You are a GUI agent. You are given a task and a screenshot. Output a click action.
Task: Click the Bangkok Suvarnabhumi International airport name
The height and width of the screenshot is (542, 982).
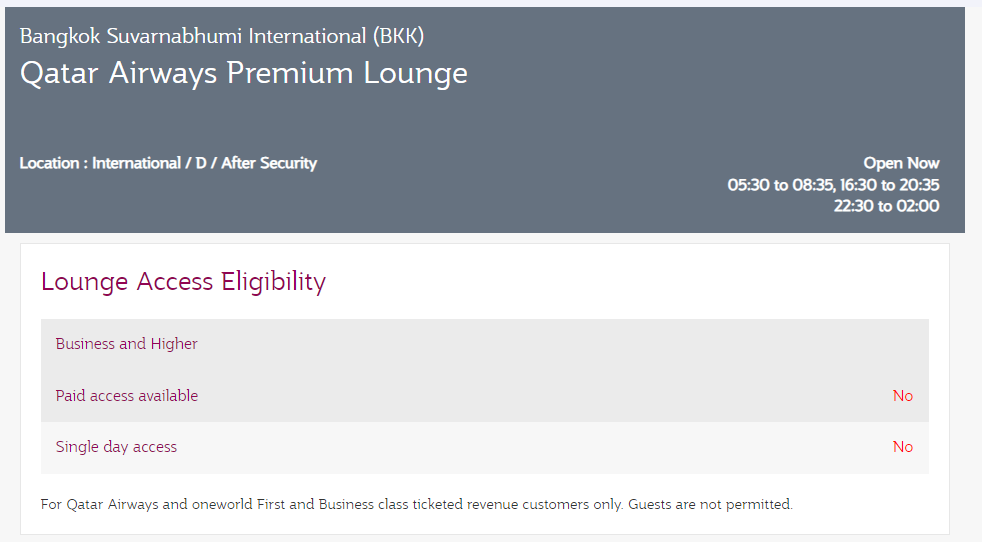click(194, 36)
